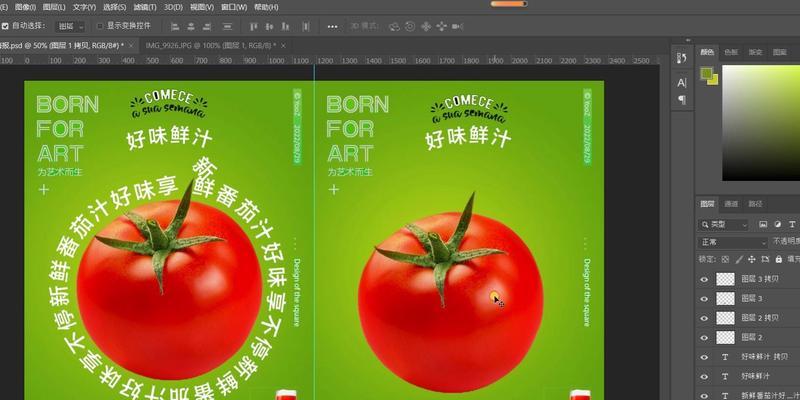Close the IMG_9926.JPG document tab
The width and height of the screenshot is (800, 400).
283,45
